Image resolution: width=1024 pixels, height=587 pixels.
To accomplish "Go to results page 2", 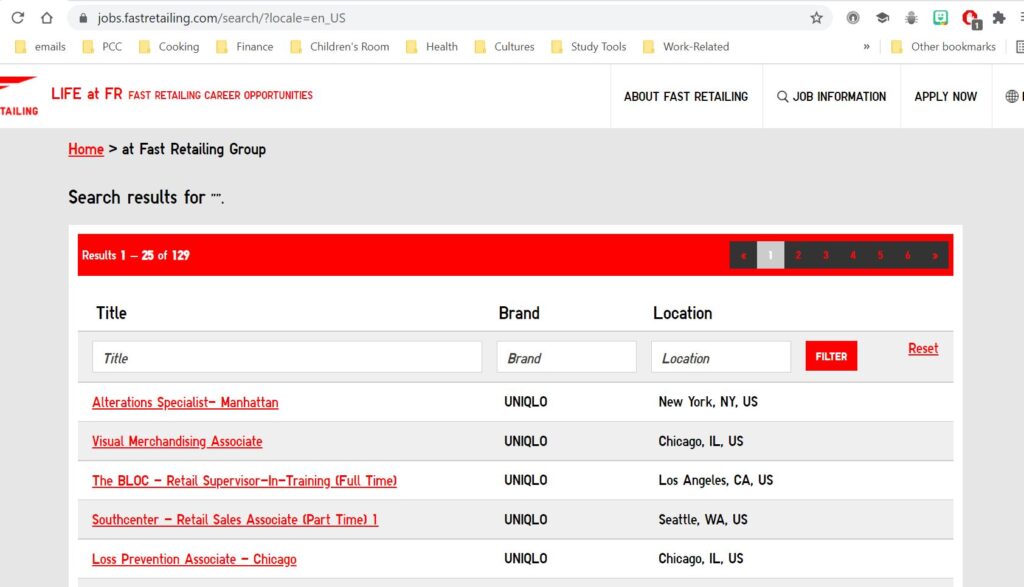I will pos(798,255).
